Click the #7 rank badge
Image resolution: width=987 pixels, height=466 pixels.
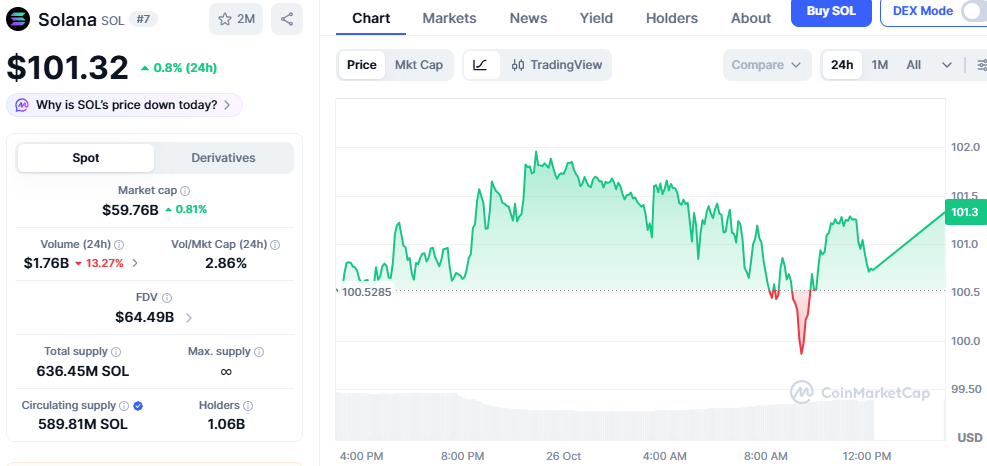pos(144,19)
